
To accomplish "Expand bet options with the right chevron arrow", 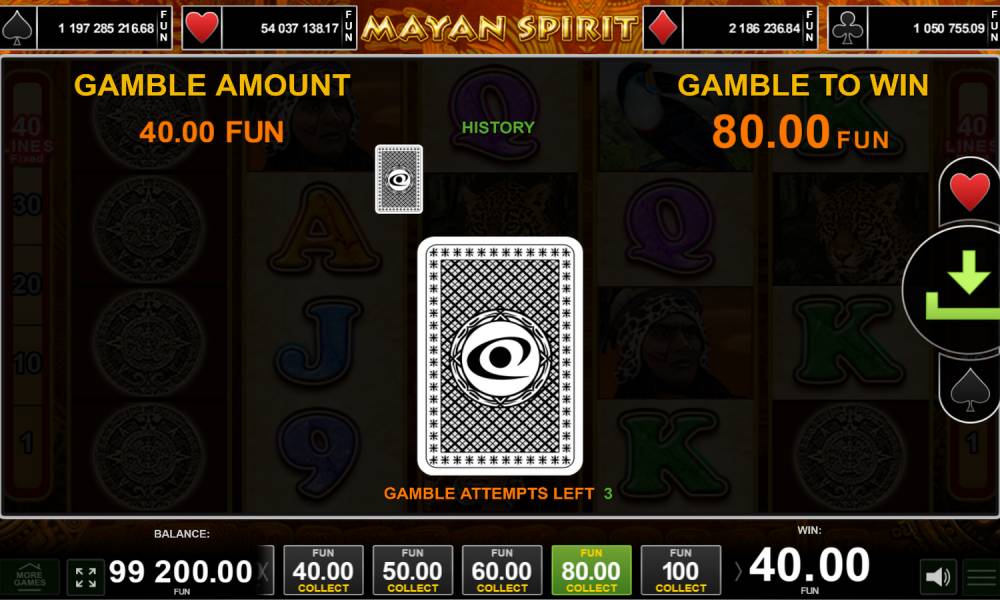I will [x=738, y=571].
